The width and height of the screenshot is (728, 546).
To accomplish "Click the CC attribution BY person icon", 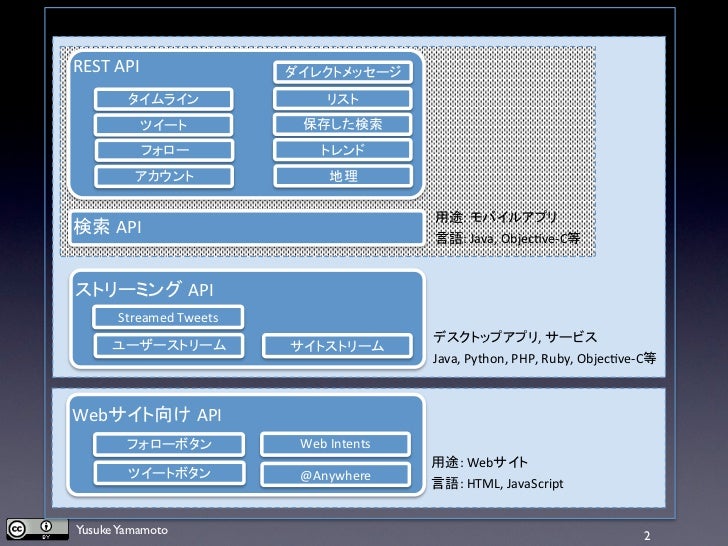I will [x=46, y=526].
